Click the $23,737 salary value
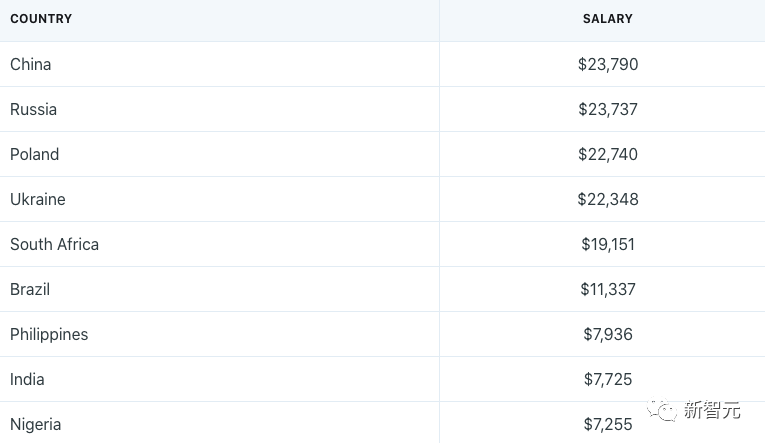The height and width of the screenshot is (443, 765). (608, 109)
